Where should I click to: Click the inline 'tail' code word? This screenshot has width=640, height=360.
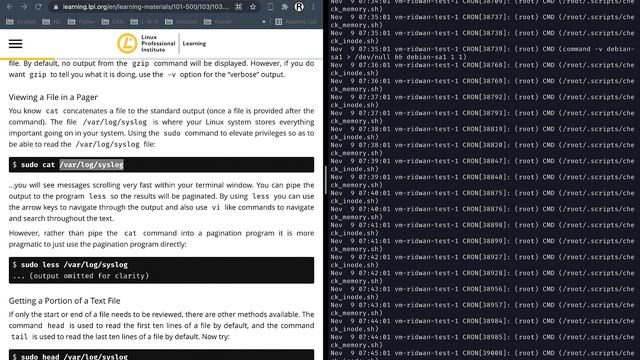(19, 337)
